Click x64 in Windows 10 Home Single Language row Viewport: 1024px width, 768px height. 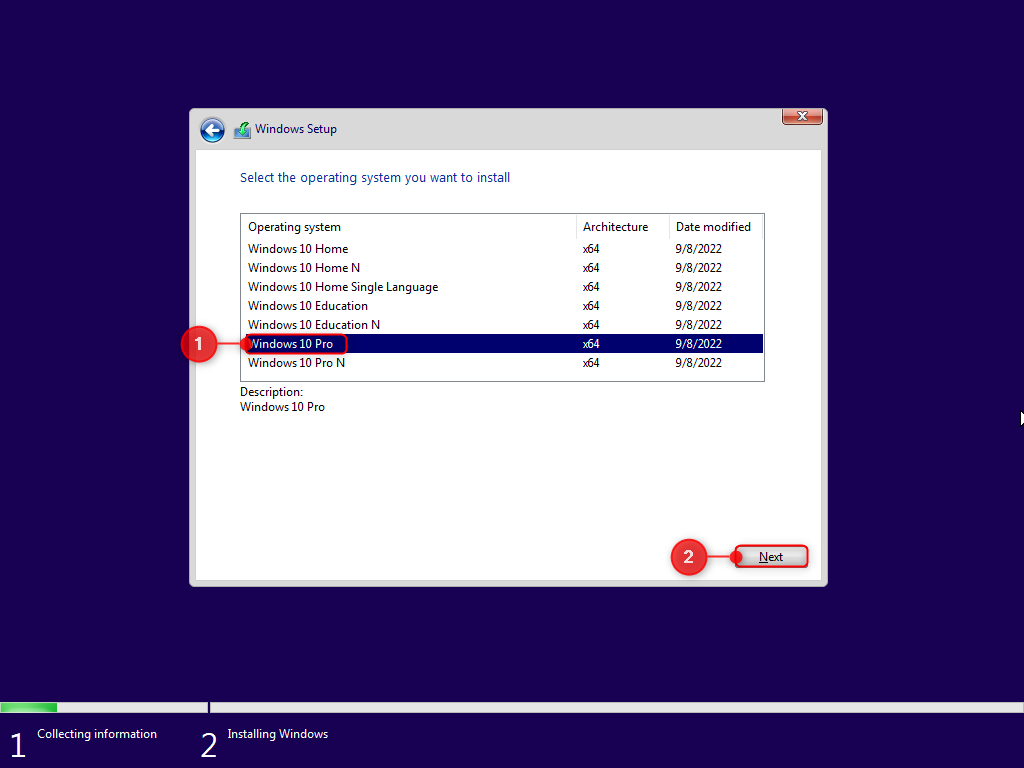[x=591, y=287]
